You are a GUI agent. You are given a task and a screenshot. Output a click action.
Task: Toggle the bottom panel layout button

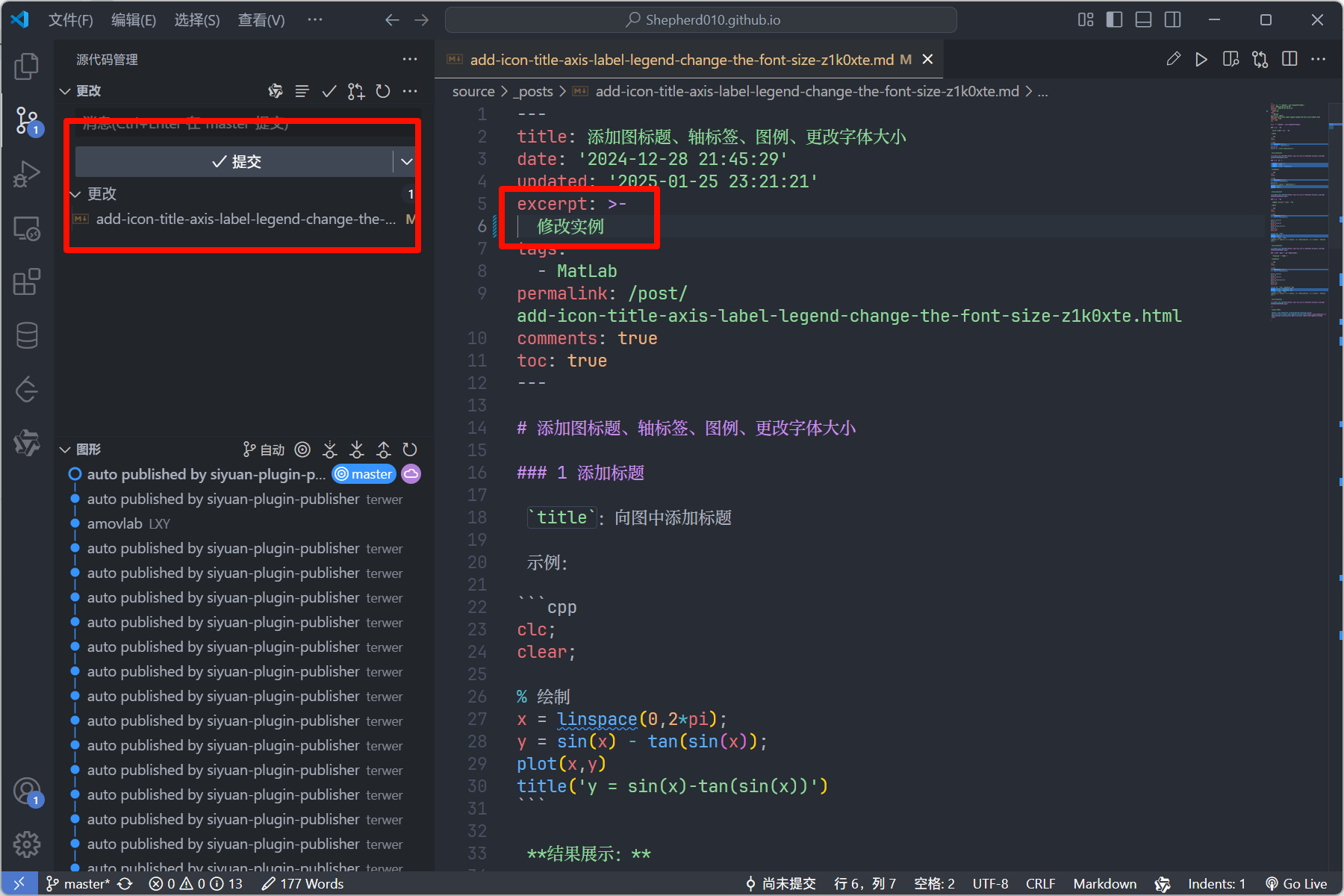tap(1143, 20)
